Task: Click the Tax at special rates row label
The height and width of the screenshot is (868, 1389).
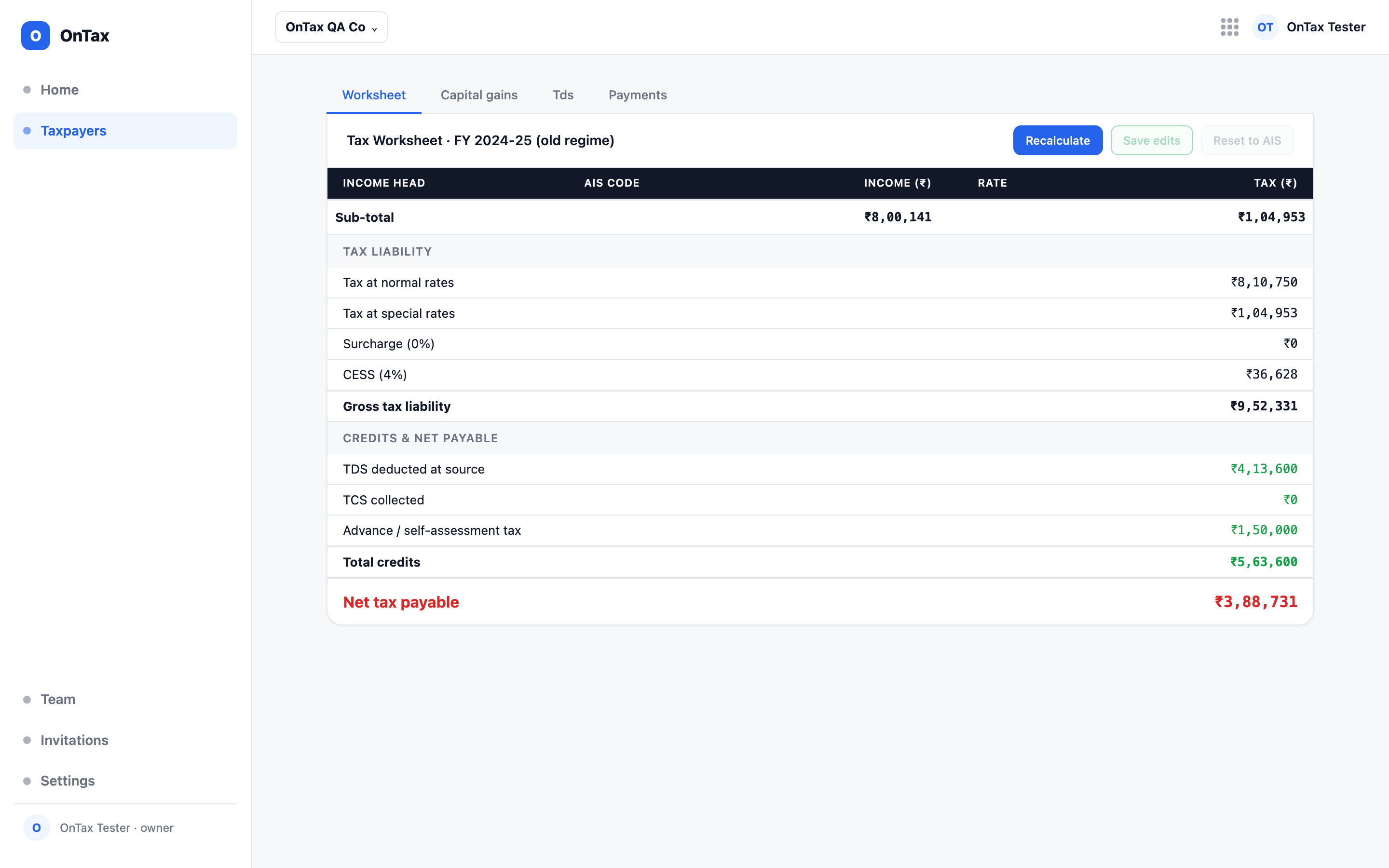Action: (399, 313)
